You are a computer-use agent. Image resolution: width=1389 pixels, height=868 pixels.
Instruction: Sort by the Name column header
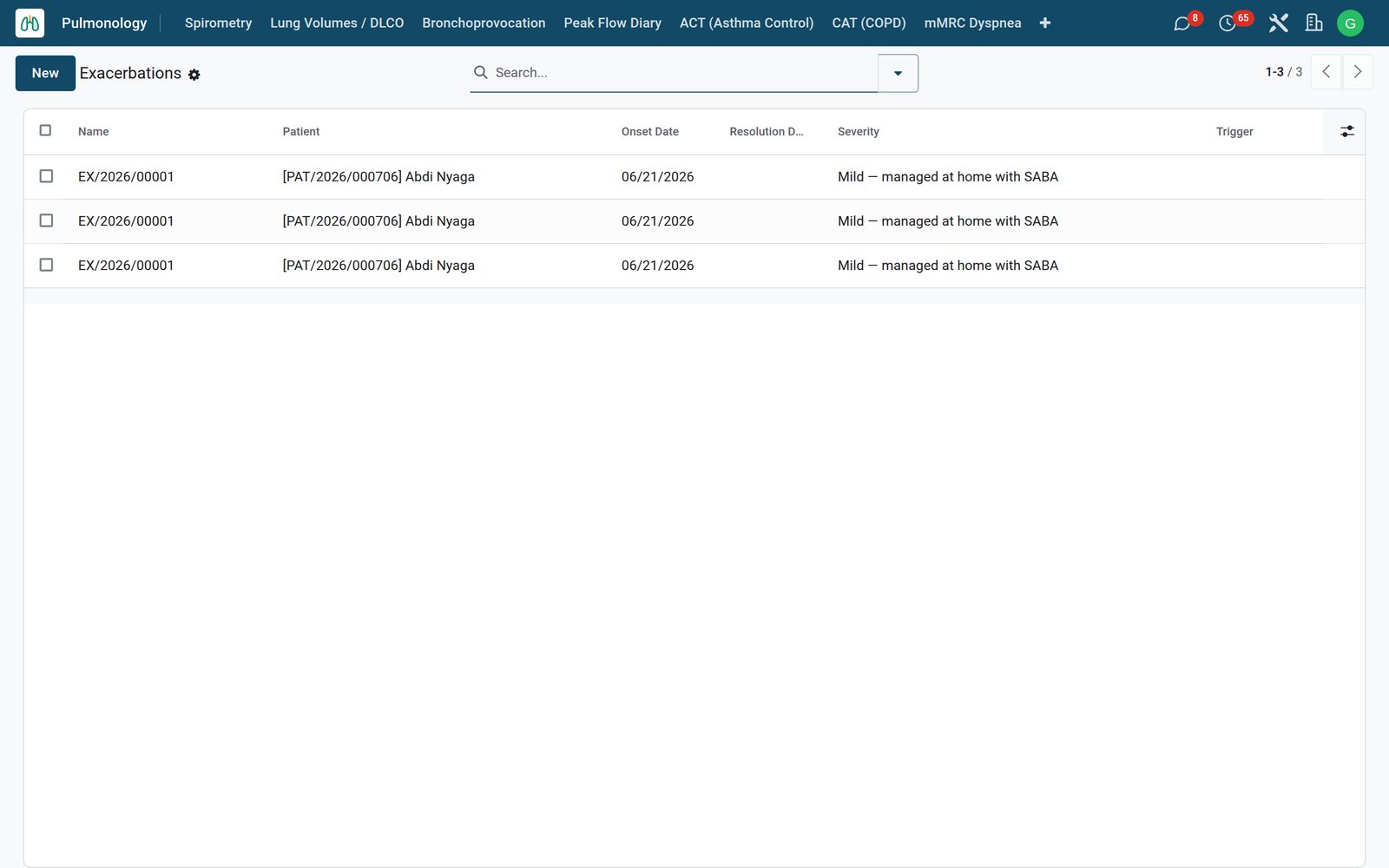(x=94, y=131)
